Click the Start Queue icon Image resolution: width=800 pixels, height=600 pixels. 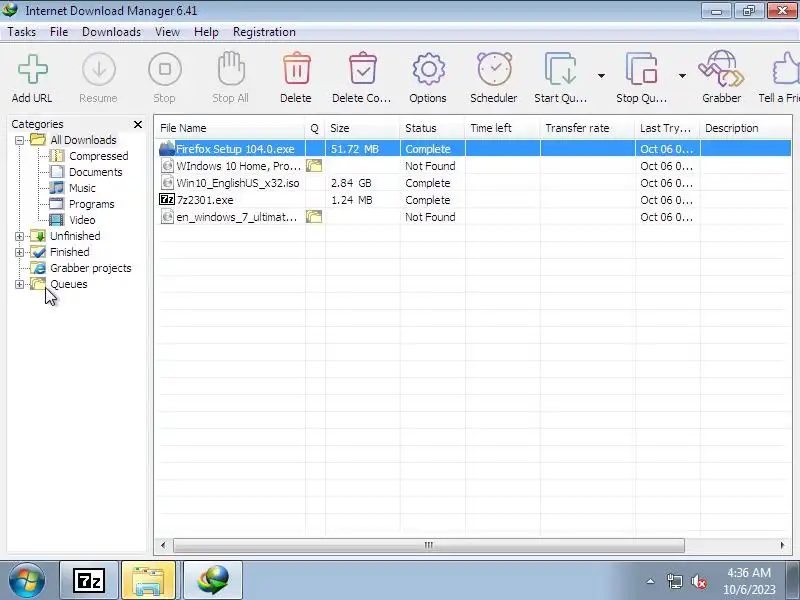(x=560, y=69)
